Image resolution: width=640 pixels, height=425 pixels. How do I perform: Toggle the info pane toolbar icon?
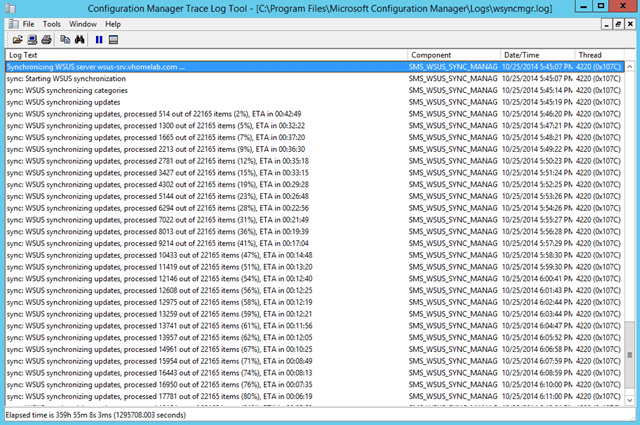pyautogui.click(x=114, y=39)
